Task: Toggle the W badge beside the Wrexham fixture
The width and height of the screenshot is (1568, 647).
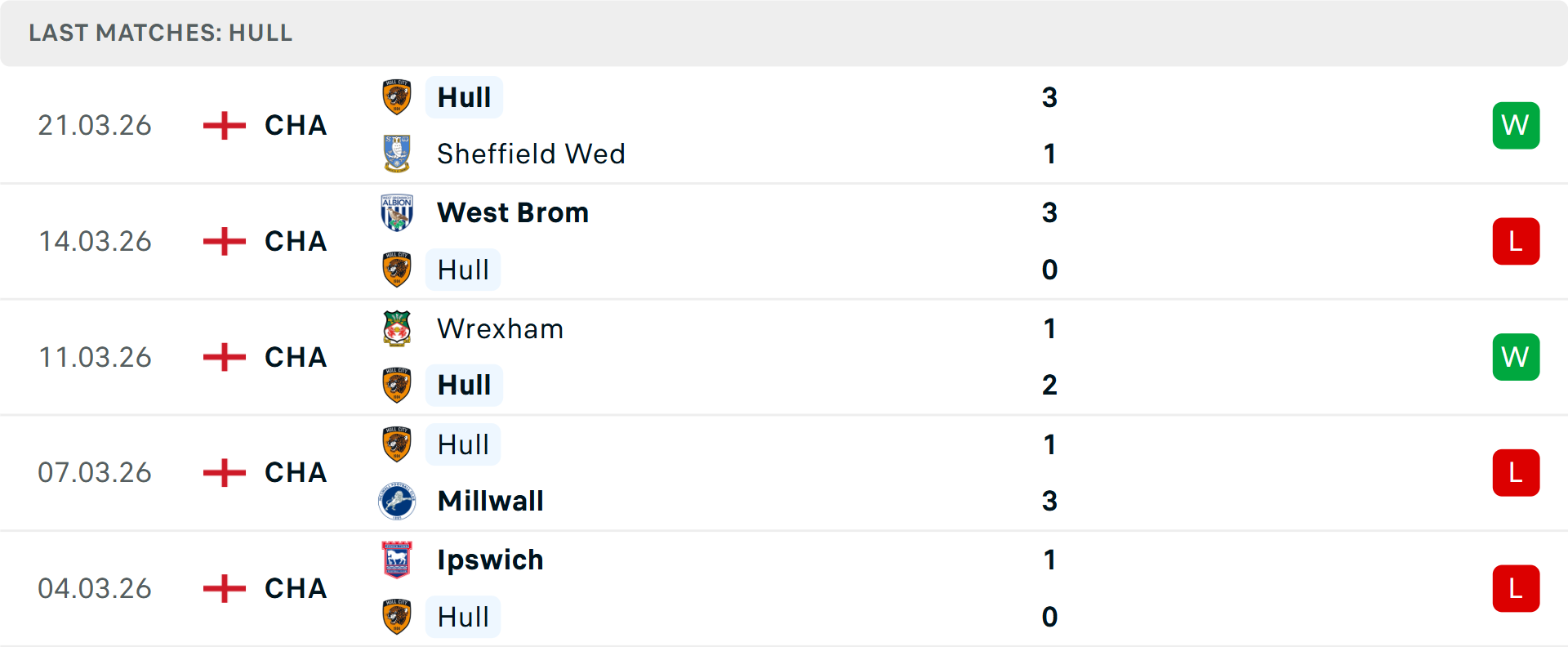Action: (1516, 357)
